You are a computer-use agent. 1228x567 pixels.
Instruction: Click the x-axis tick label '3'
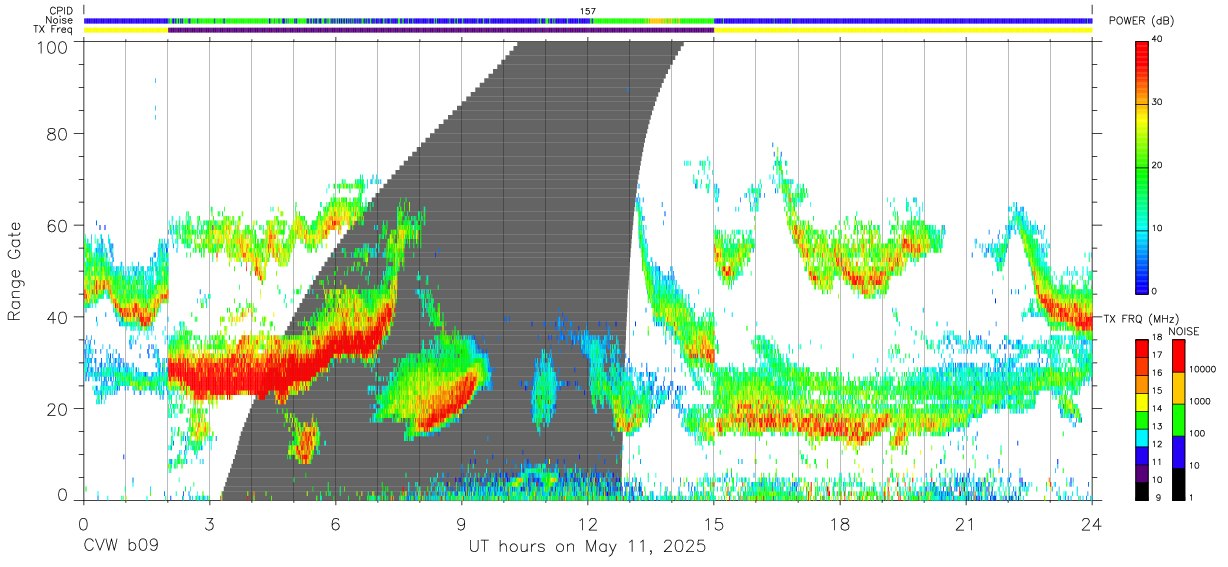point(210,524)
